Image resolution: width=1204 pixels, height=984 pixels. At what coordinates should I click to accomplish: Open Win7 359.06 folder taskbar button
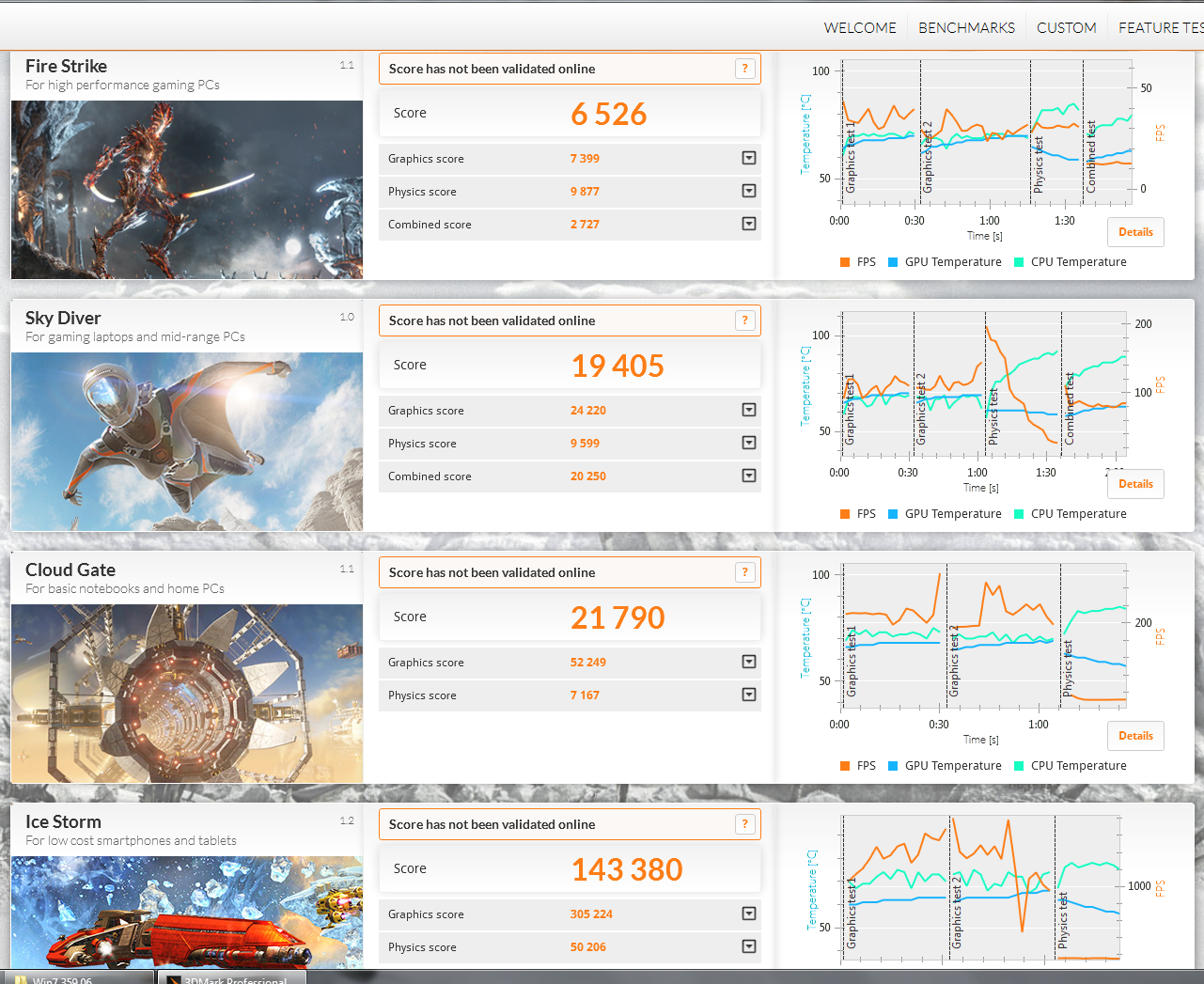coord(77,978)
